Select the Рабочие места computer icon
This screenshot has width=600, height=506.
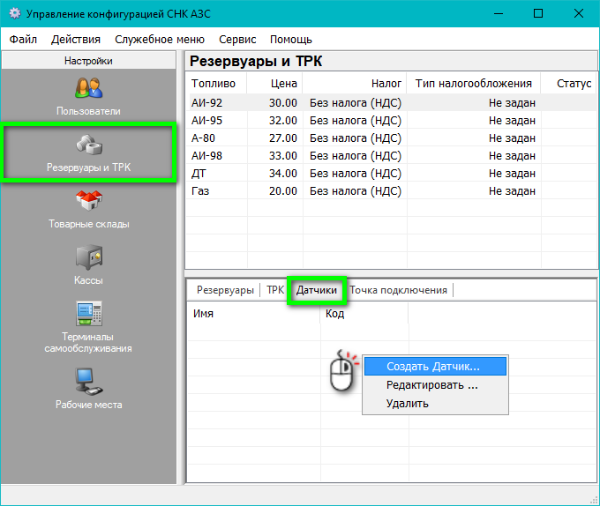[x=89, y=381]
